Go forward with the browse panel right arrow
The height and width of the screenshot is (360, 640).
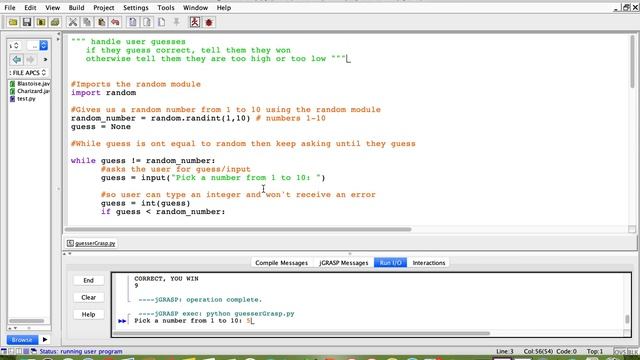[x=30, y=60]
